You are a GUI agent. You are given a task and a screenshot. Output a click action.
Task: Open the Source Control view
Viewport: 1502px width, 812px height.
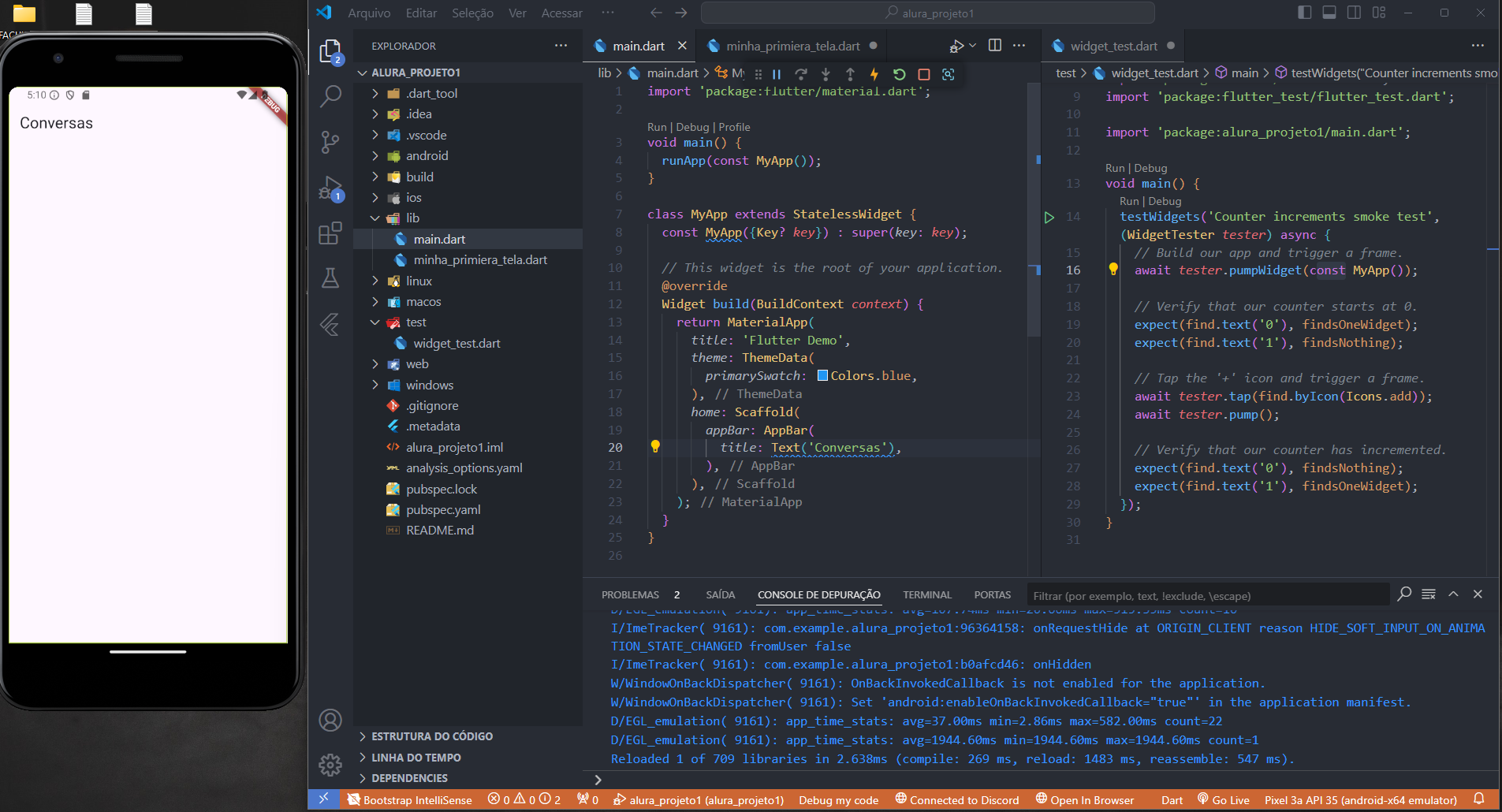pyautogui.click(x=330, y=142)
